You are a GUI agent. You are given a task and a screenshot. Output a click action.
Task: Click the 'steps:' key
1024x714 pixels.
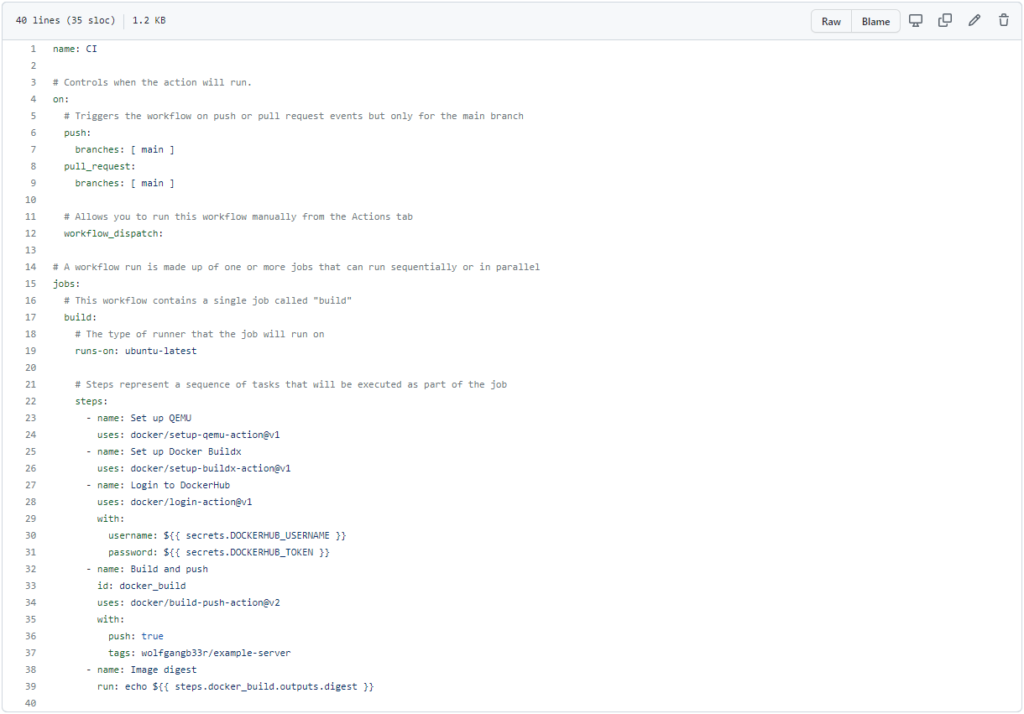[x=91, y=402]
